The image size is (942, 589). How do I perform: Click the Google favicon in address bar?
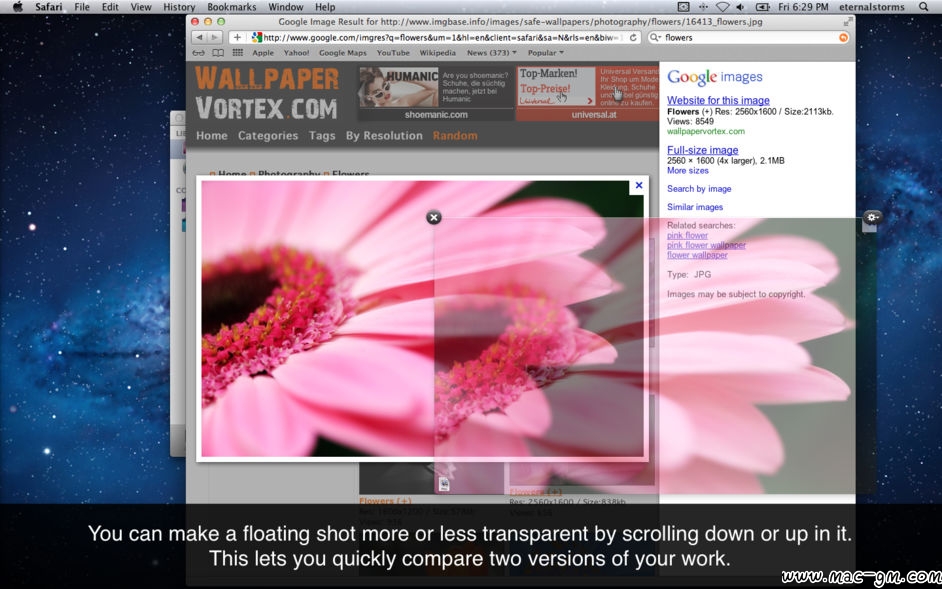257,37
